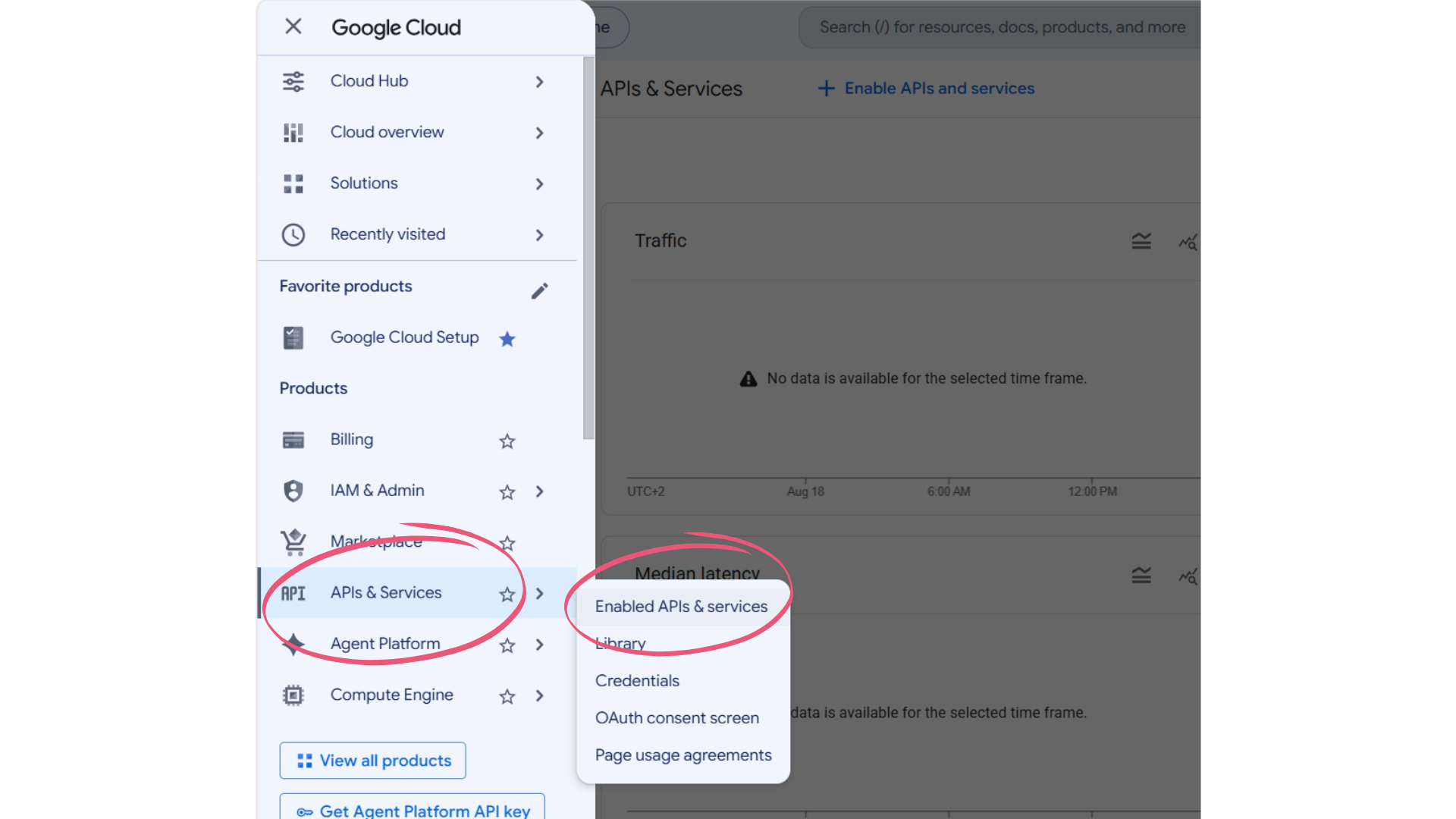Unpin Google Cloud Setup from favorites
The width and height of the screenshot is (1456, 819).
pos(507,339)
